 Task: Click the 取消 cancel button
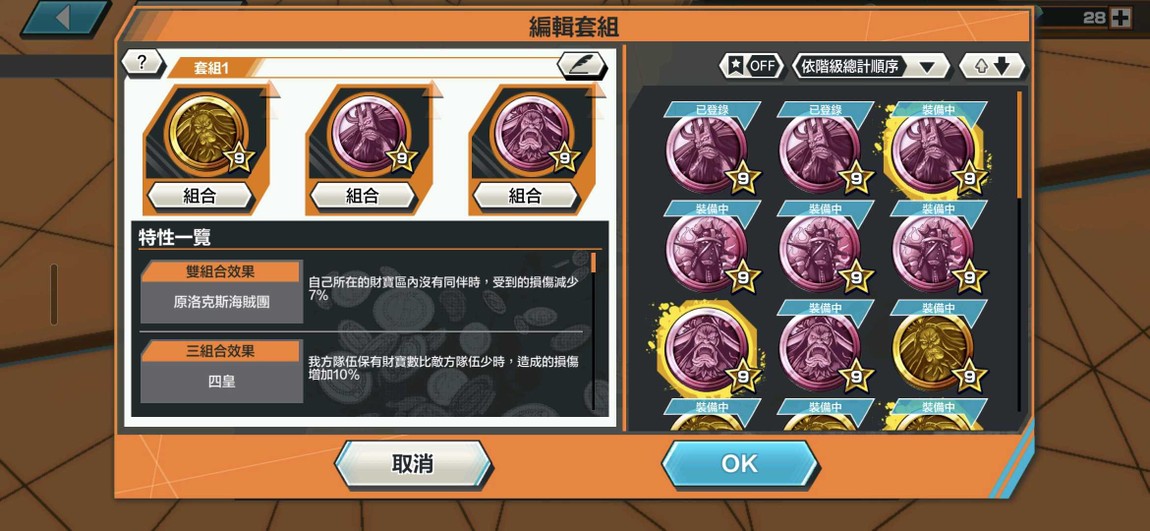(x=413, y=464)
